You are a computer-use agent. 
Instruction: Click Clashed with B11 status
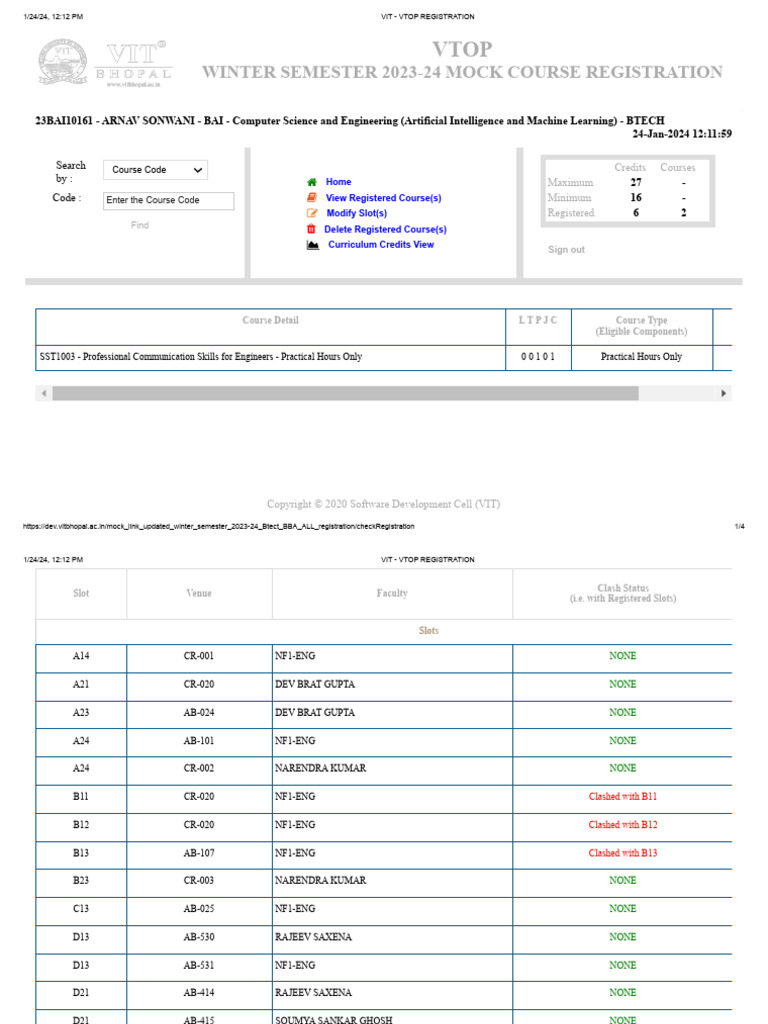pyautogui.click(x=623, y=797)
